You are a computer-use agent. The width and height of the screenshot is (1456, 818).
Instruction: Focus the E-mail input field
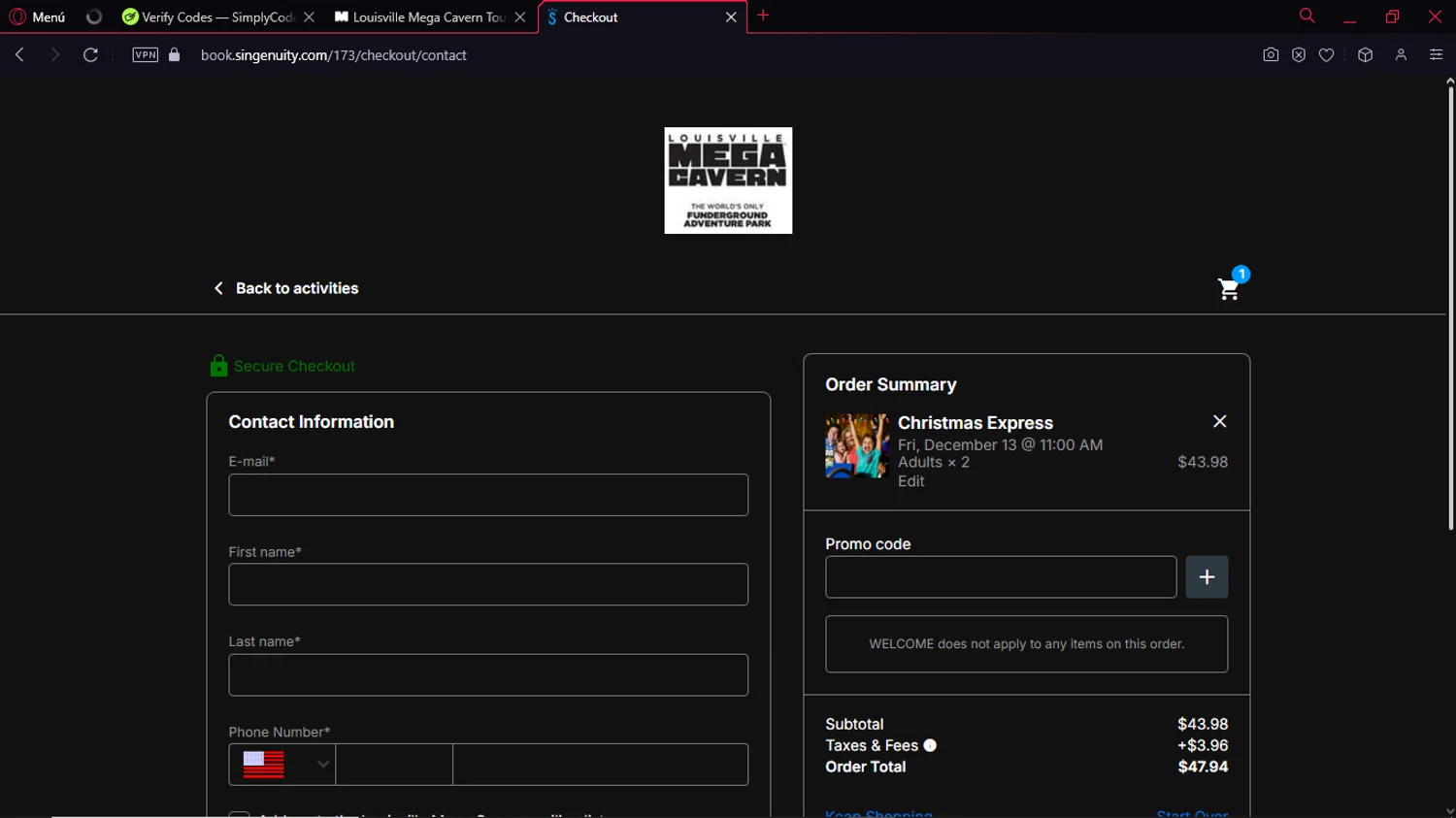tap(488, 495)
